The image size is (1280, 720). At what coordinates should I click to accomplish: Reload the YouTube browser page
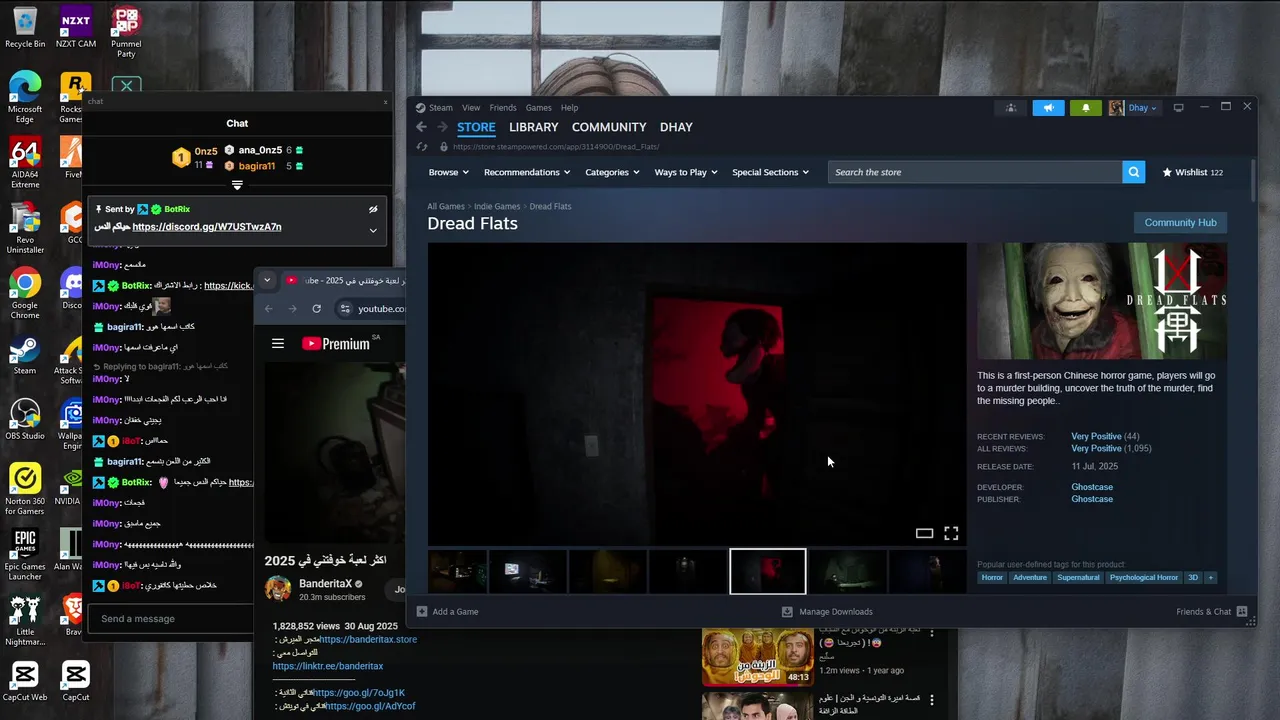pos(316,309)
